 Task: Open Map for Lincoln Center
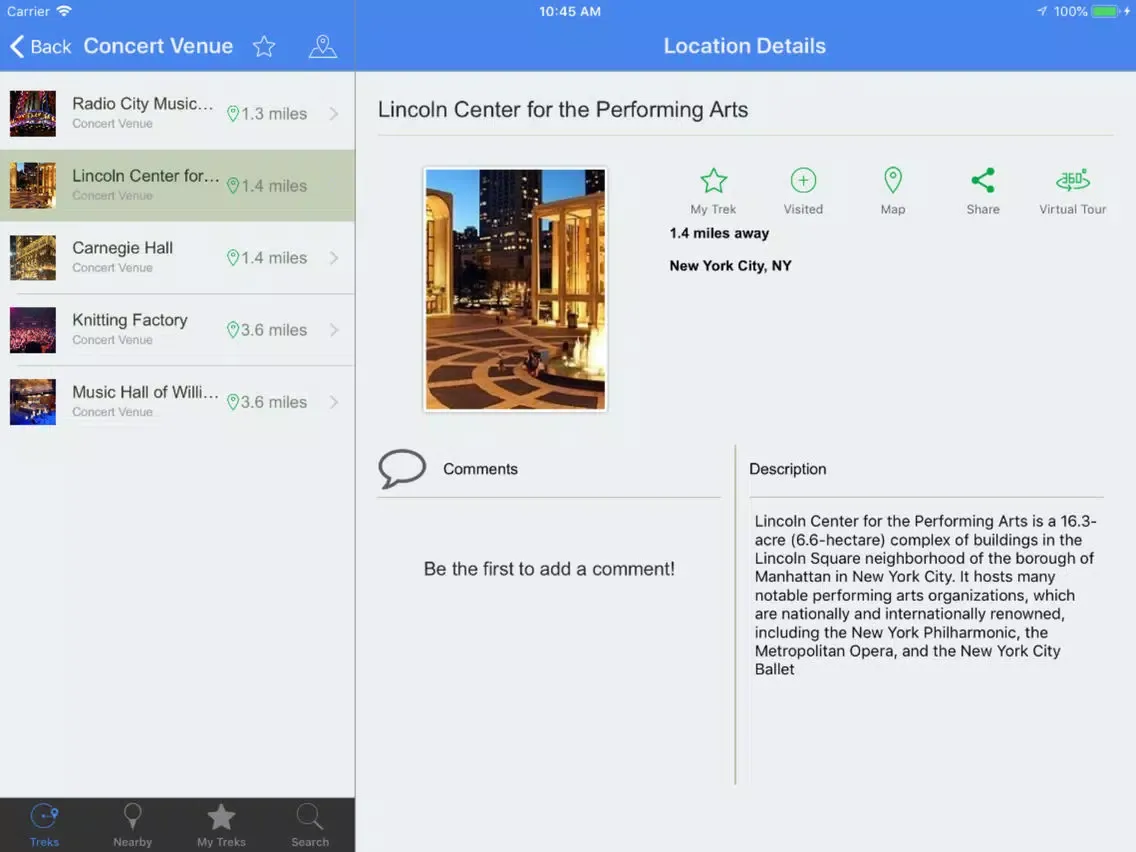tap(893, 191)
